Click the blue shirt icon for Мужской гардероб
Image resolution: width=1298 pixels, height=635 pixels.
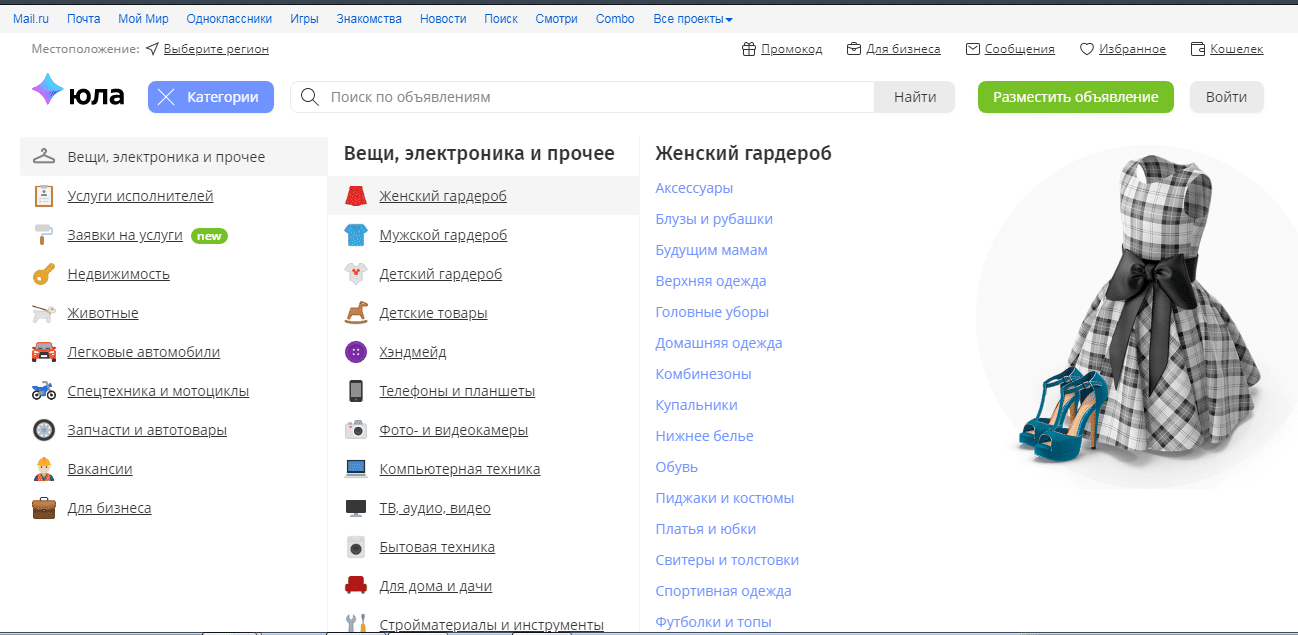[x=356, y=235]
